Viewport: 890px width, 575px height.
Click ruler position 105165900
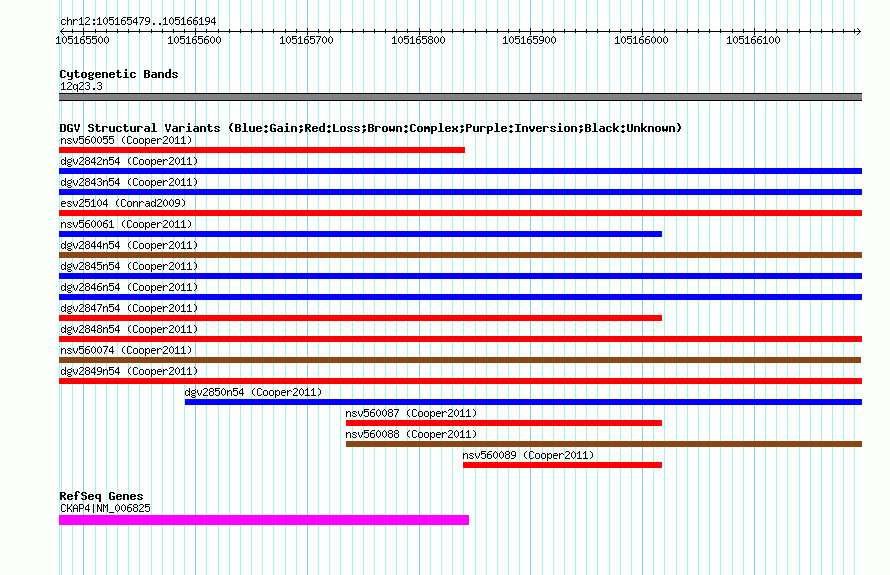point(530,40)
